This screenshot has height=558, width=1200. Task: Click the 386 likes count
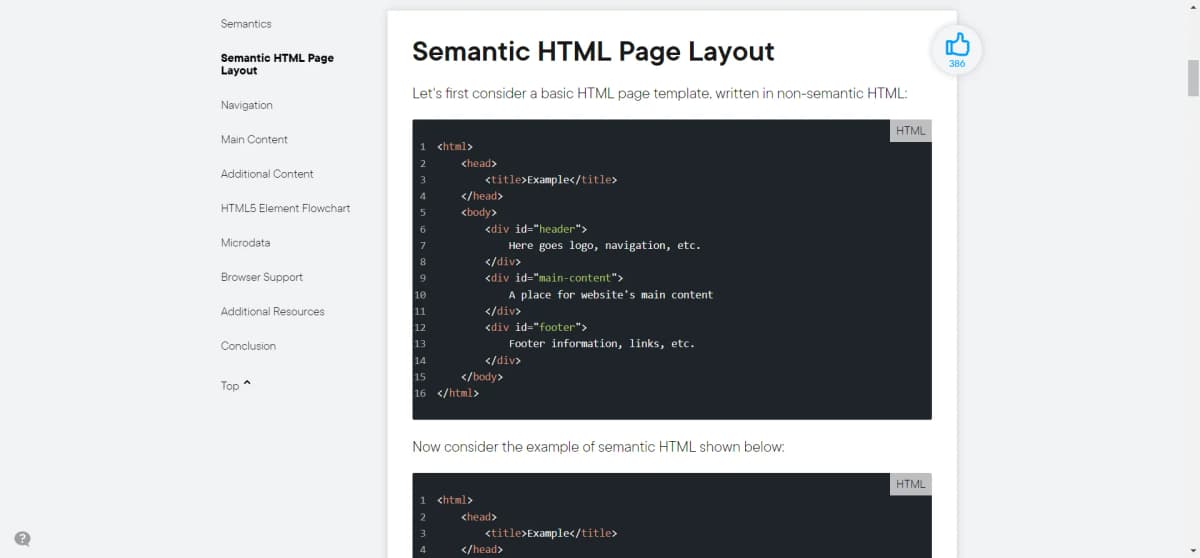[957, 64]
